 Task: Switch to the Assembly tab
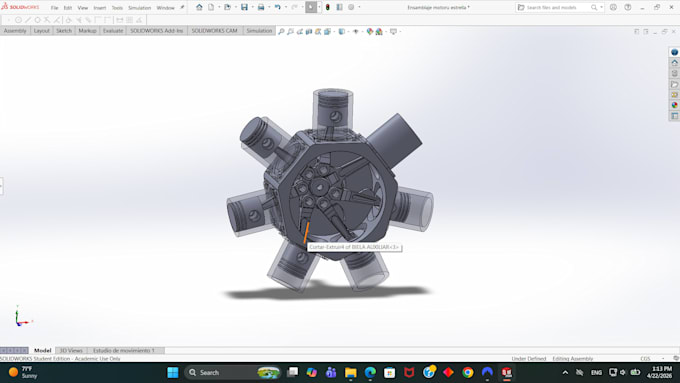click(15, 31)
